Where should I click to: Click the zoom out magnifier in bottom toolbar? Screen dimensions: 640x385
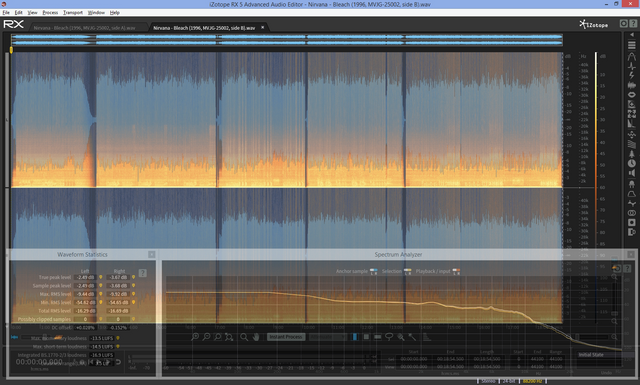[207, 337]
